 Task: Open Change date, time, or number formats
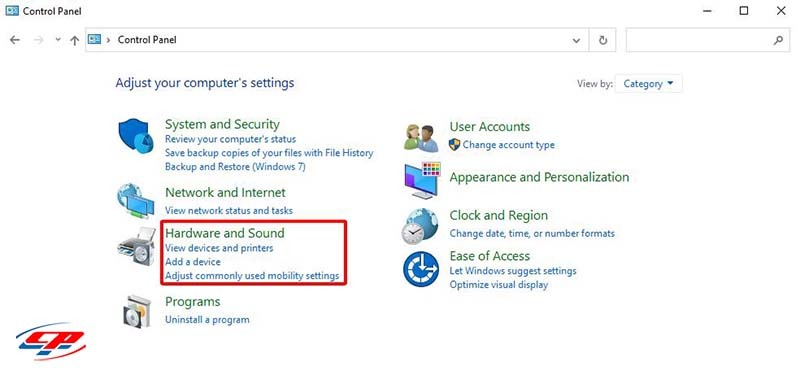(532, 234)
